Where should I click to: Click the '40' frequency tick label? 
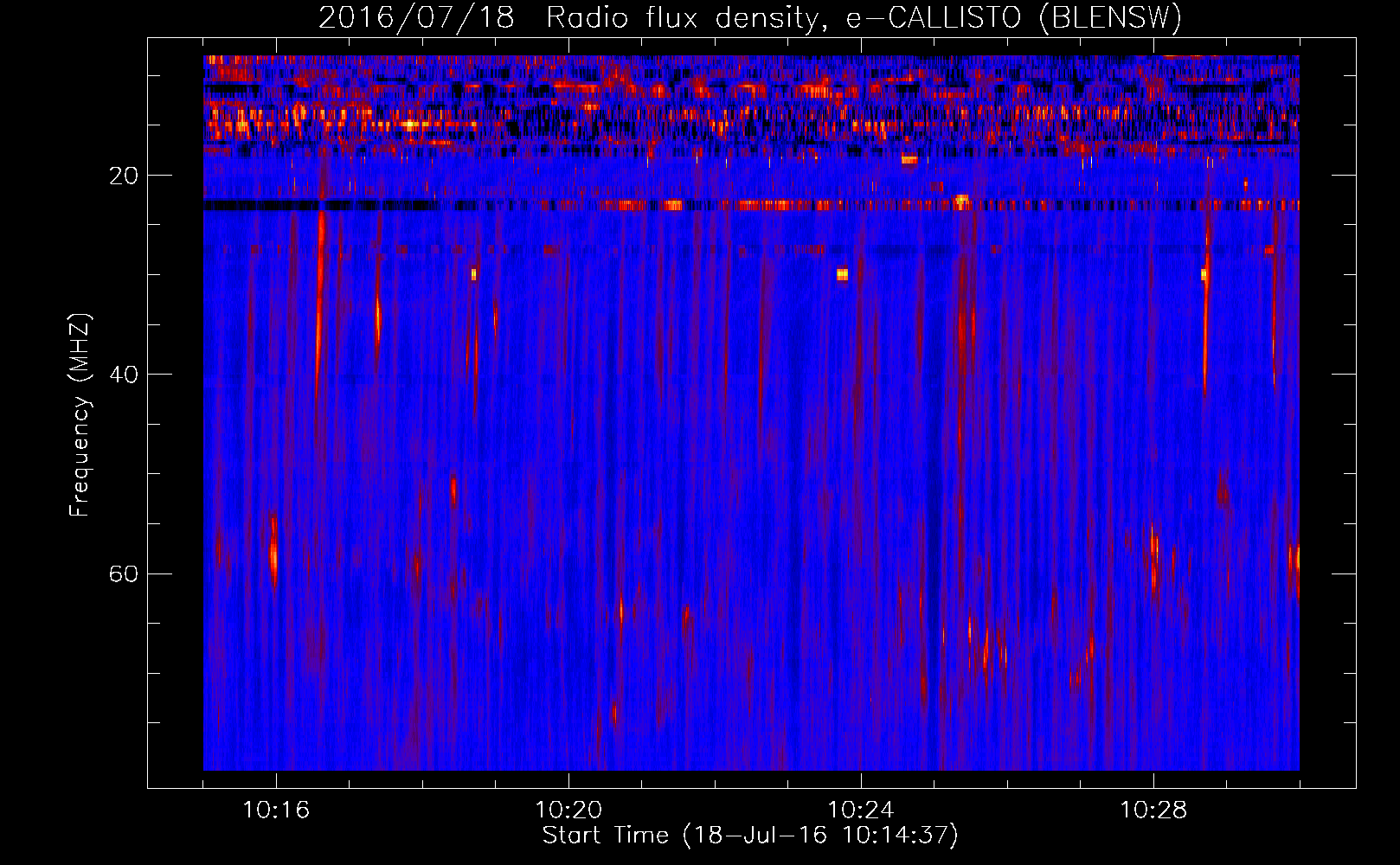(x=124, y=375)
